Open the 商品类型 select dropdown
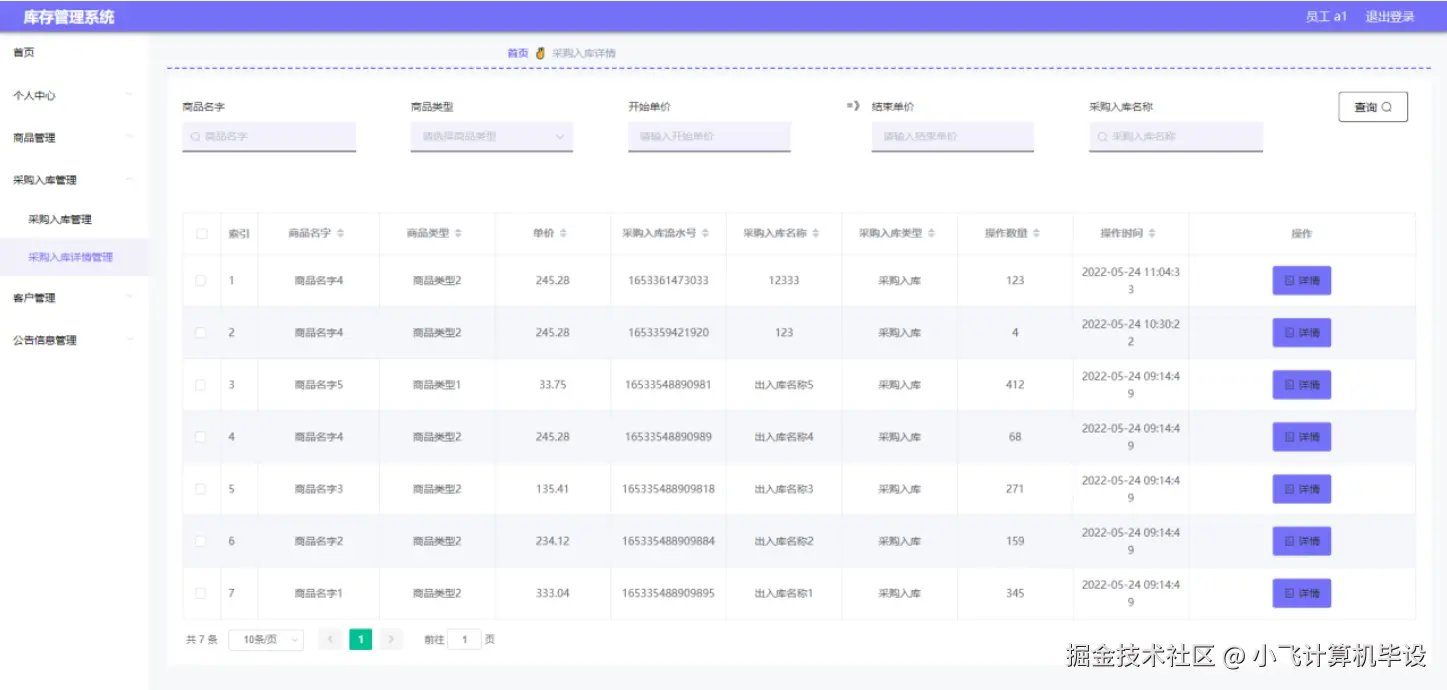Screen dimensions: 1447x690 click(491, 136)
